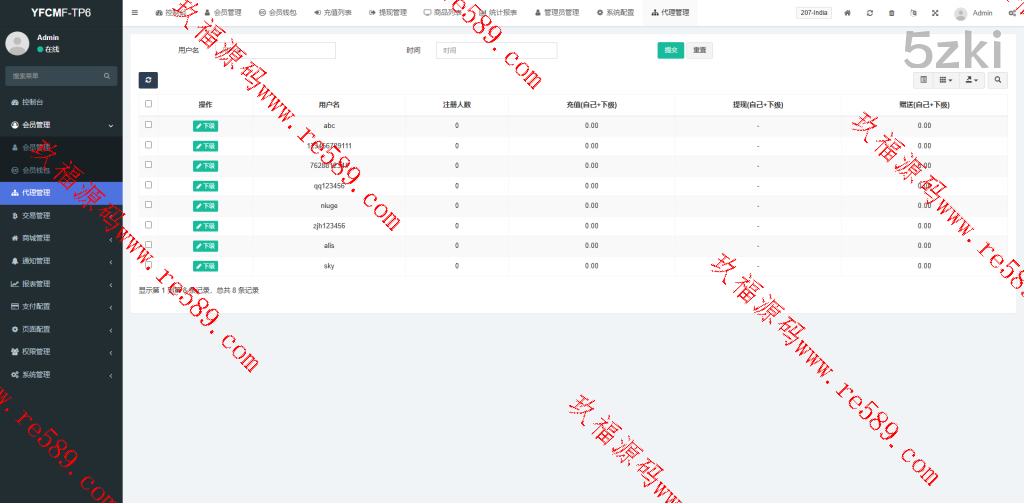Image resolution: width=1024 pixels, height=503 pixels.
Task: Click the 下级 button for user alis
Action: point(205,246)
